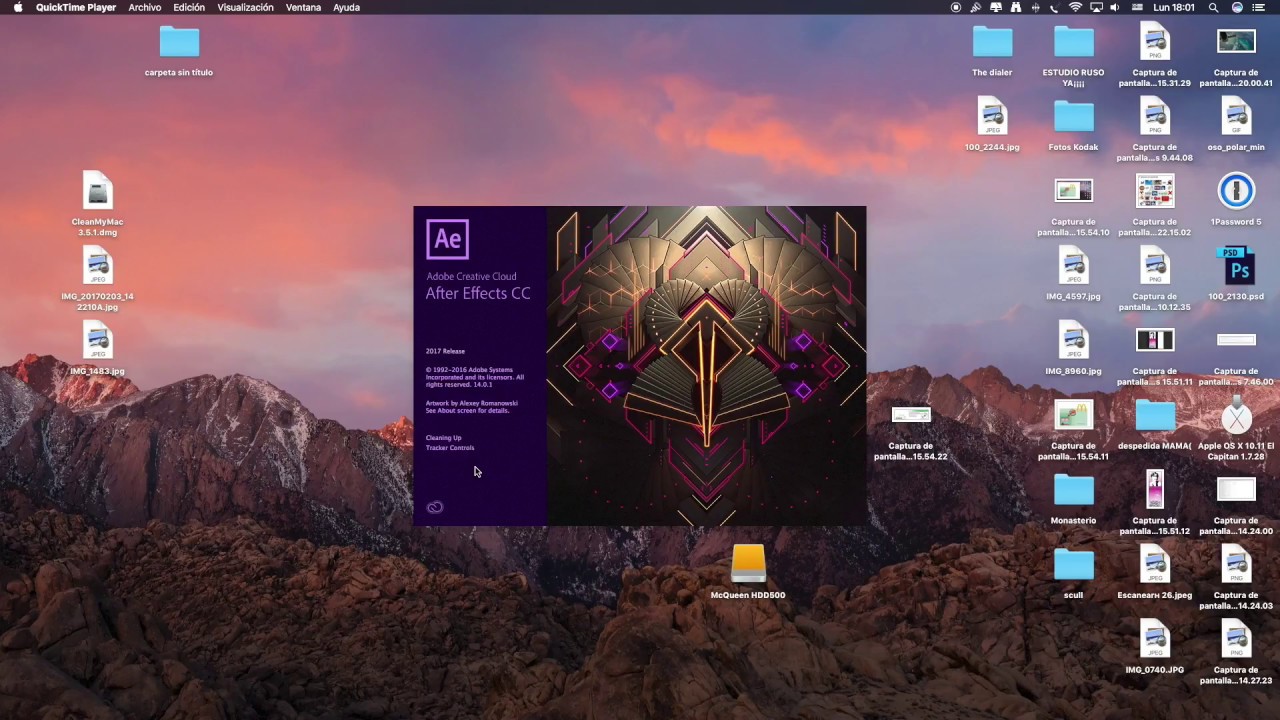Select the CleanMyMac 3.5.1.dmg file
The height and width of the screenshot is (720, 1280).
(x=97, y=190)
